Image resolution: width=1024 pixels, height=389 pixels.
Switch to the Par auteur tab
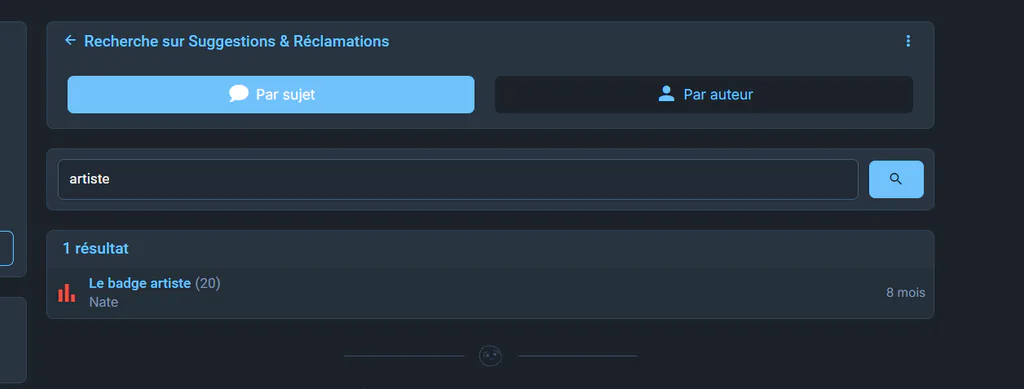pos(704,95)
